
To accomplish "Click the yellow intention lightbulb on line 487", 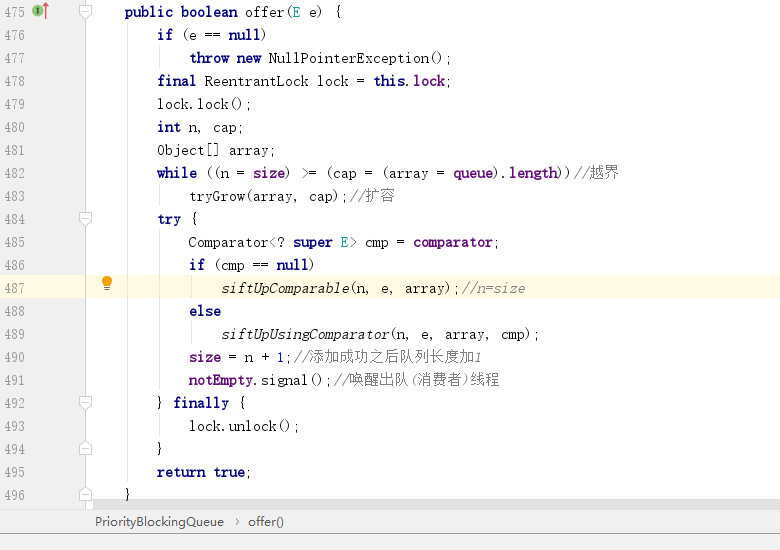I will pyautogui.click(x=107, y=283).
